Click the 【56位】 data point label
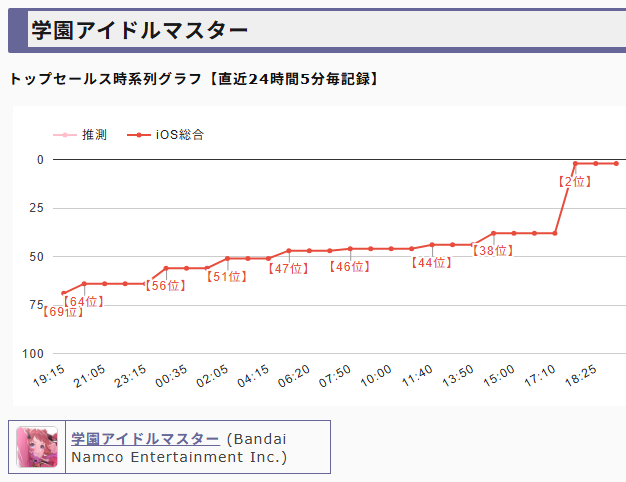The height and width of the screenshot is (482, 626). 165,286
